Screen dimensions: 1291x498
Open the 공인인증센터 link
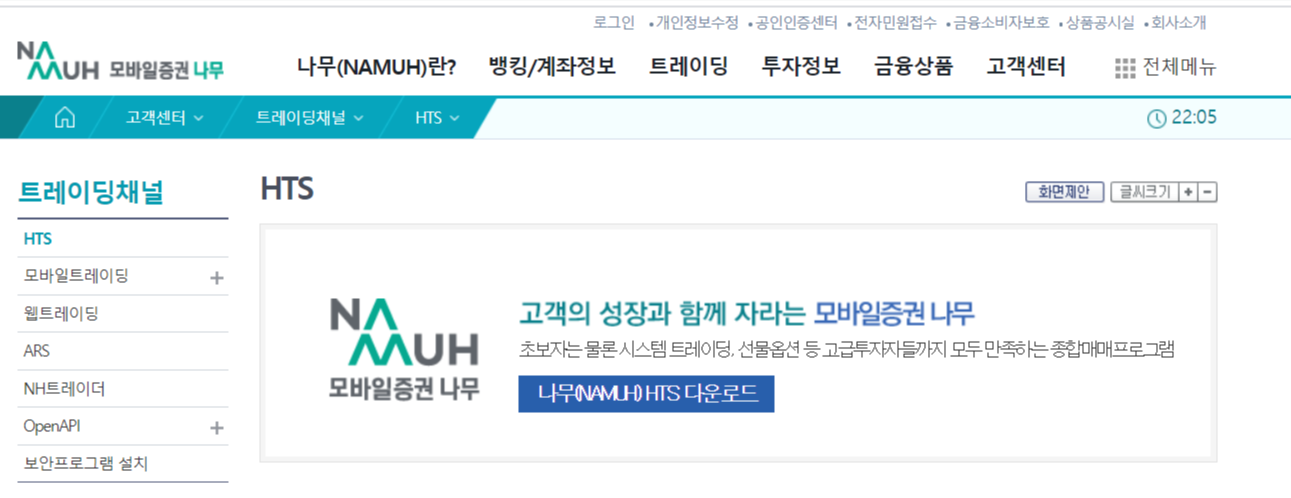click(x=796, y=22)
